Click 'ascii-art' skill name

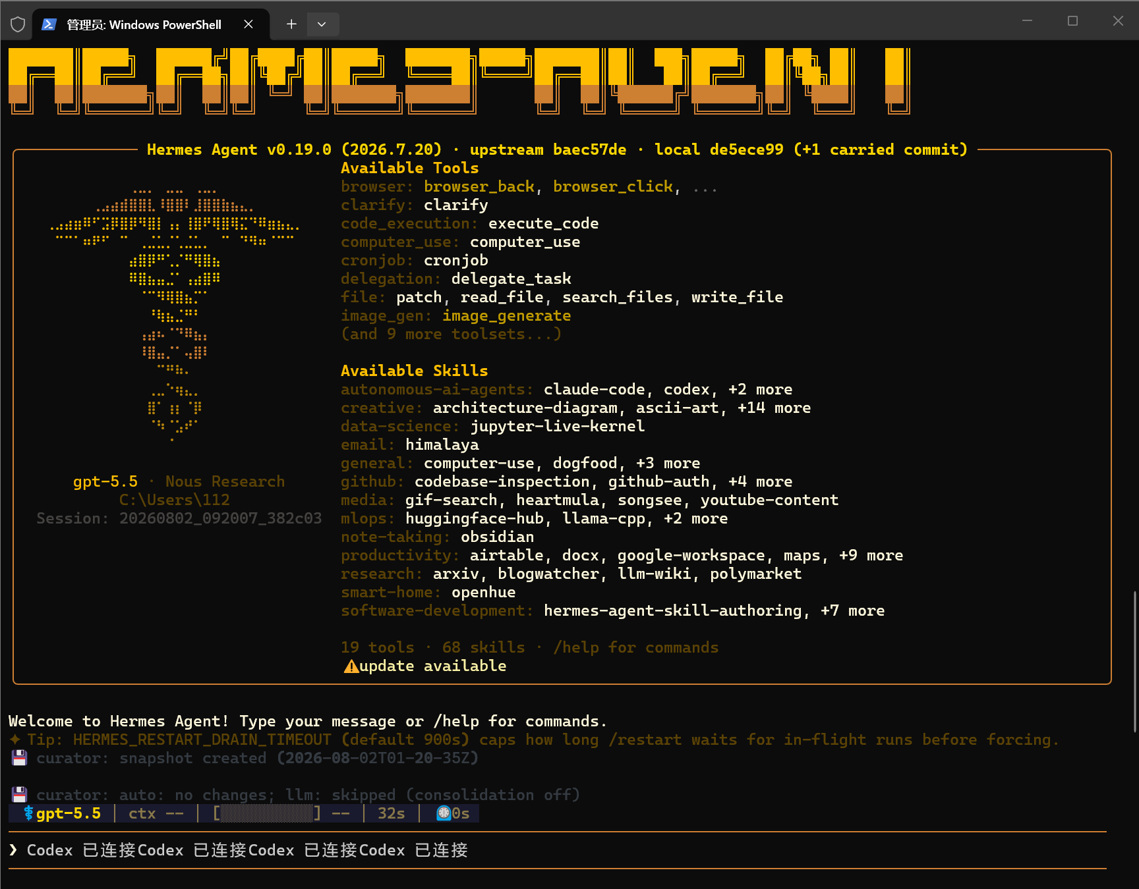pyautogui.click(x=677, y=408)
